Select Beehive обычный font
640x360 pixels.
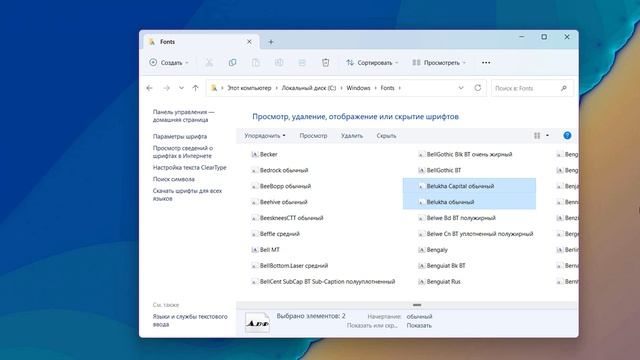point(279,202)
